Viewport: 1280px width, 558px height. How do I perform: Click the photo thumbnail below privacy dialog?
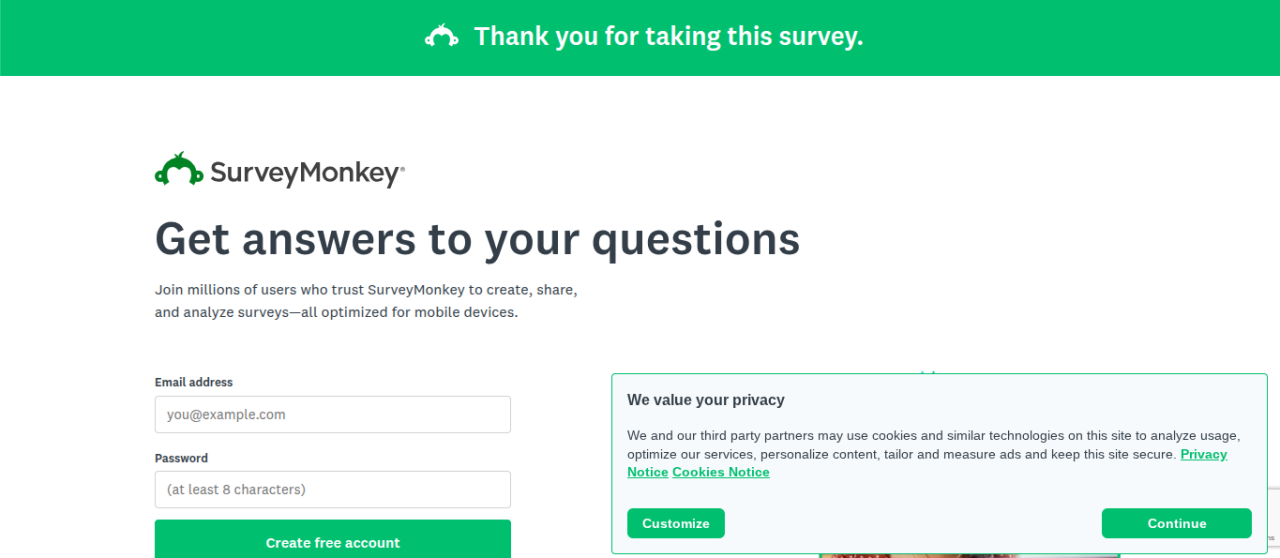pyautogui.click(x=968, y=555)
